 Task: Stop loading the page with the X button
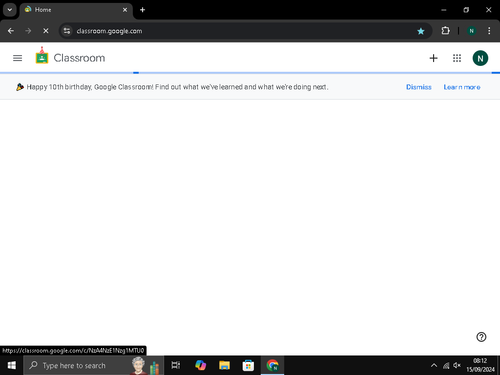click(x=46, y=31)
